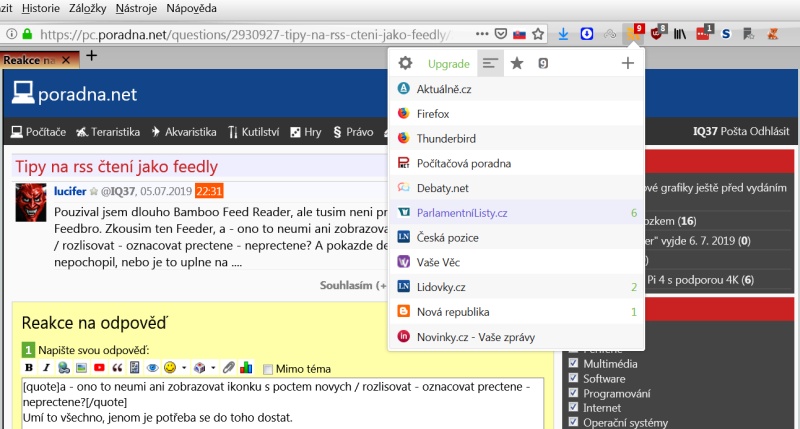Viewport: 800px width, 429px height.
Task: Click the Slovak flag icon in address bar
Action: (x=519, y=34)
